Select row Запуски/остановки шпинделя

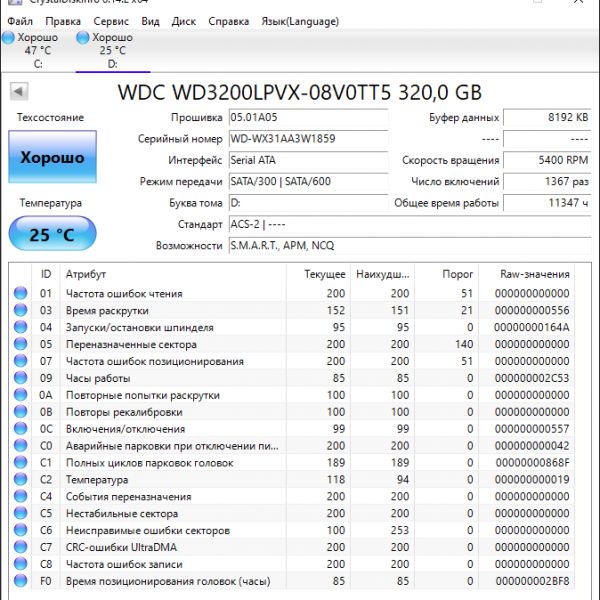pyautogui.click(x=292, y=327)
